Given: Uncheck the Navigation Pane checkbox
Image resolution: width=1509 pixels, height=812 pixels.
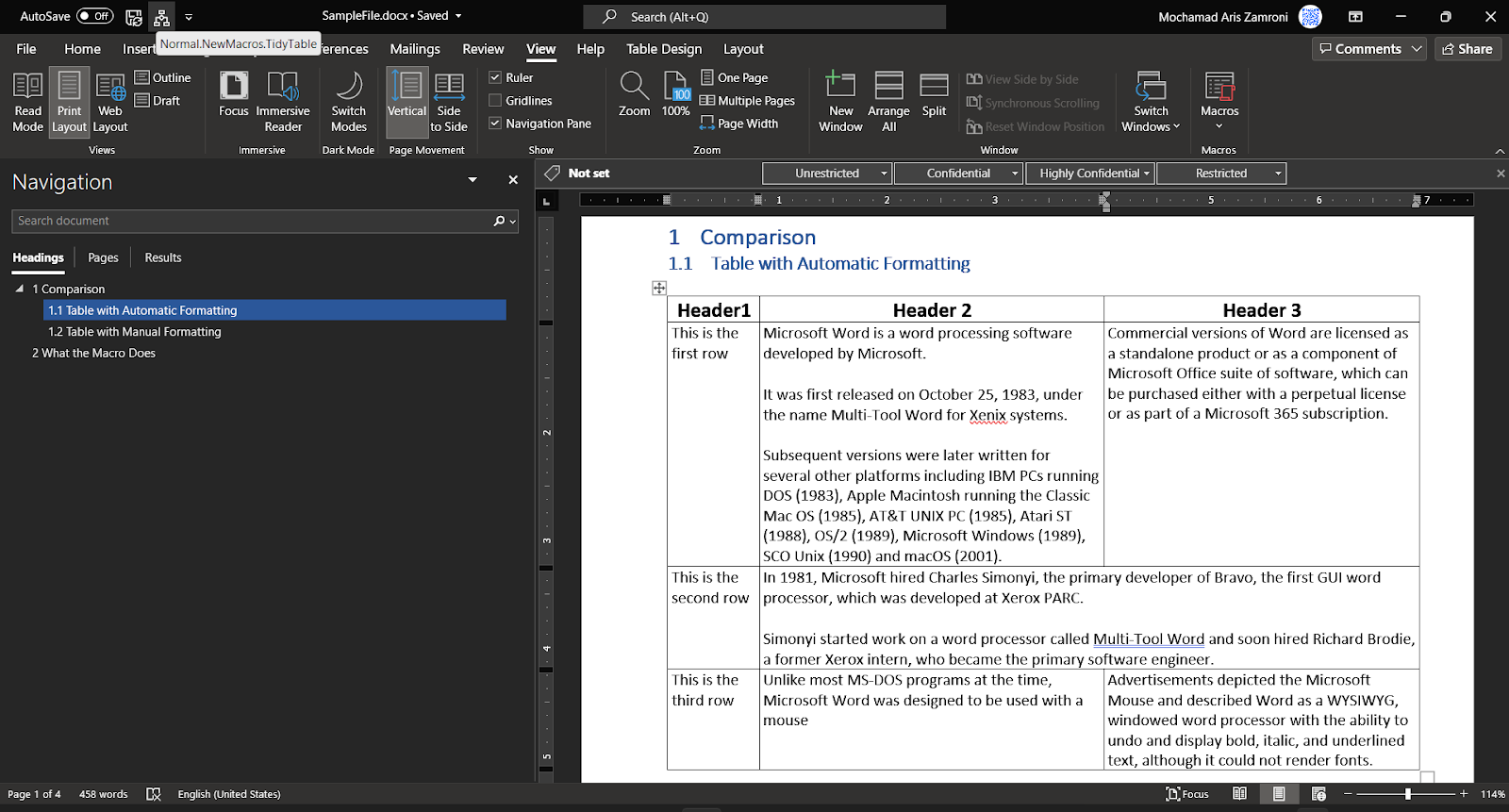Looking at the screenshot, I should click(495, 123).
